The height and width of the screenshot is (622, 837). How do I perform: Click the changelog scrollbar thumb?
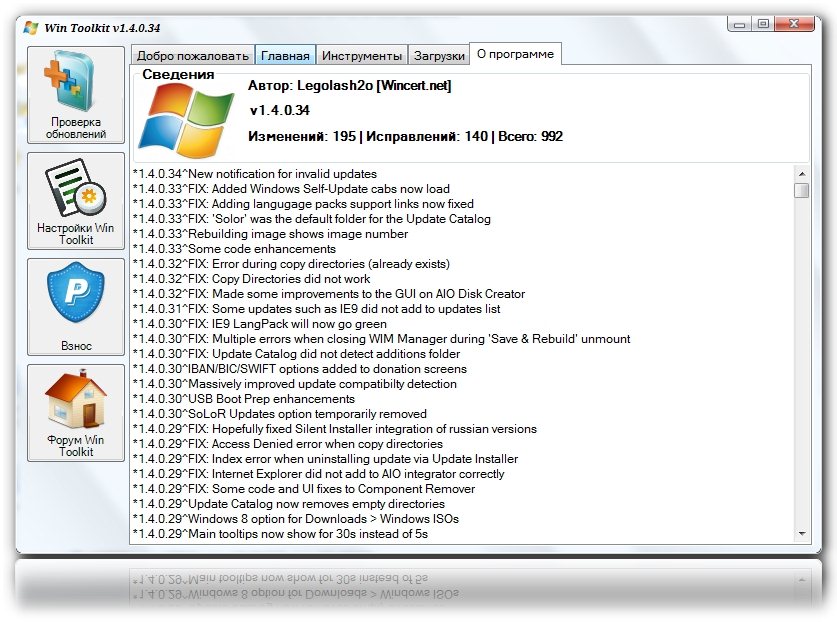pyautogui.click(x=801, y=191)
